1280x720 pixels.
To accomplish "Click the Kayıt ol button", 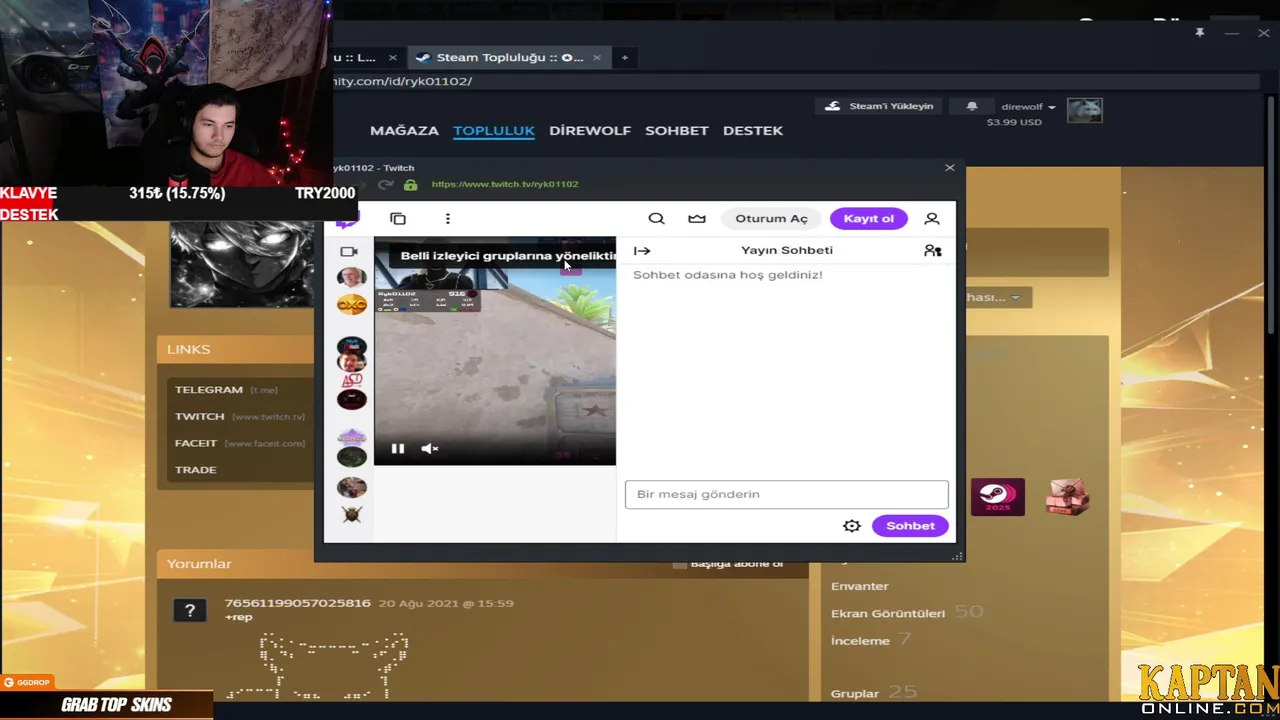I will (869, 219).
